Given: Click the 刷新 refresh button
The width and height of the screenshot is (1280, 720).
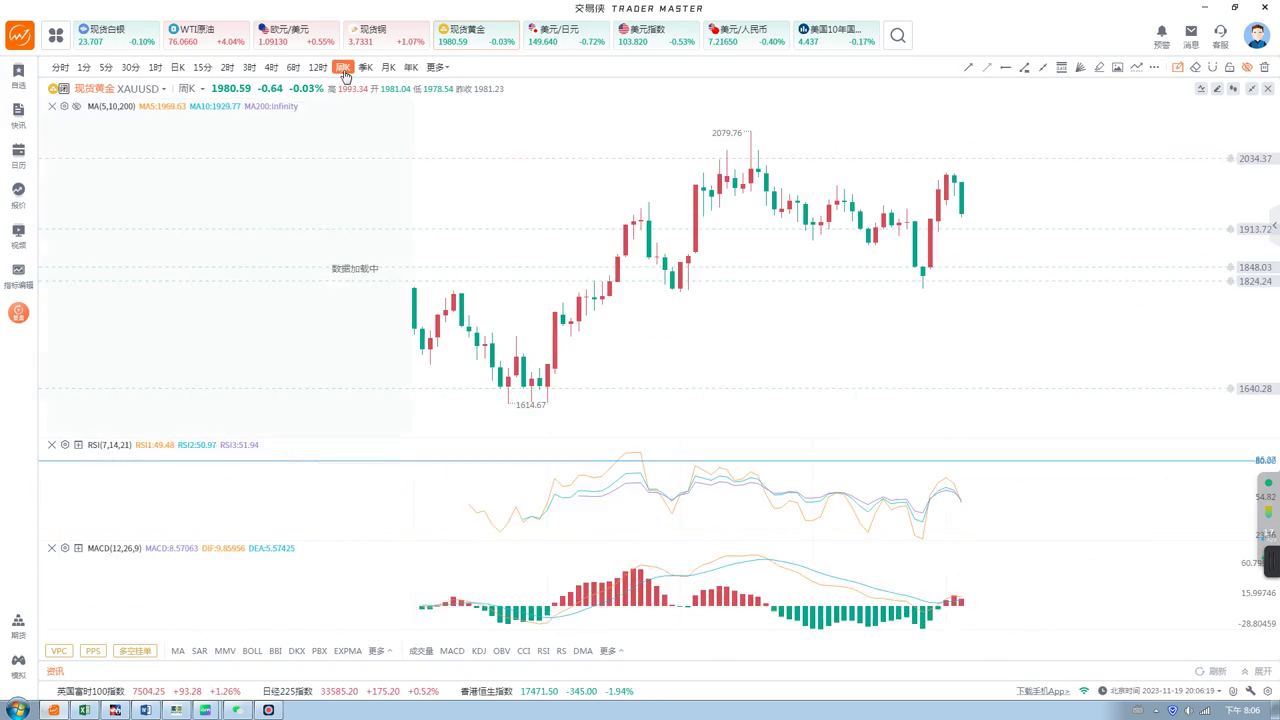Looking at the screenshot, I should click(1211, 672).
